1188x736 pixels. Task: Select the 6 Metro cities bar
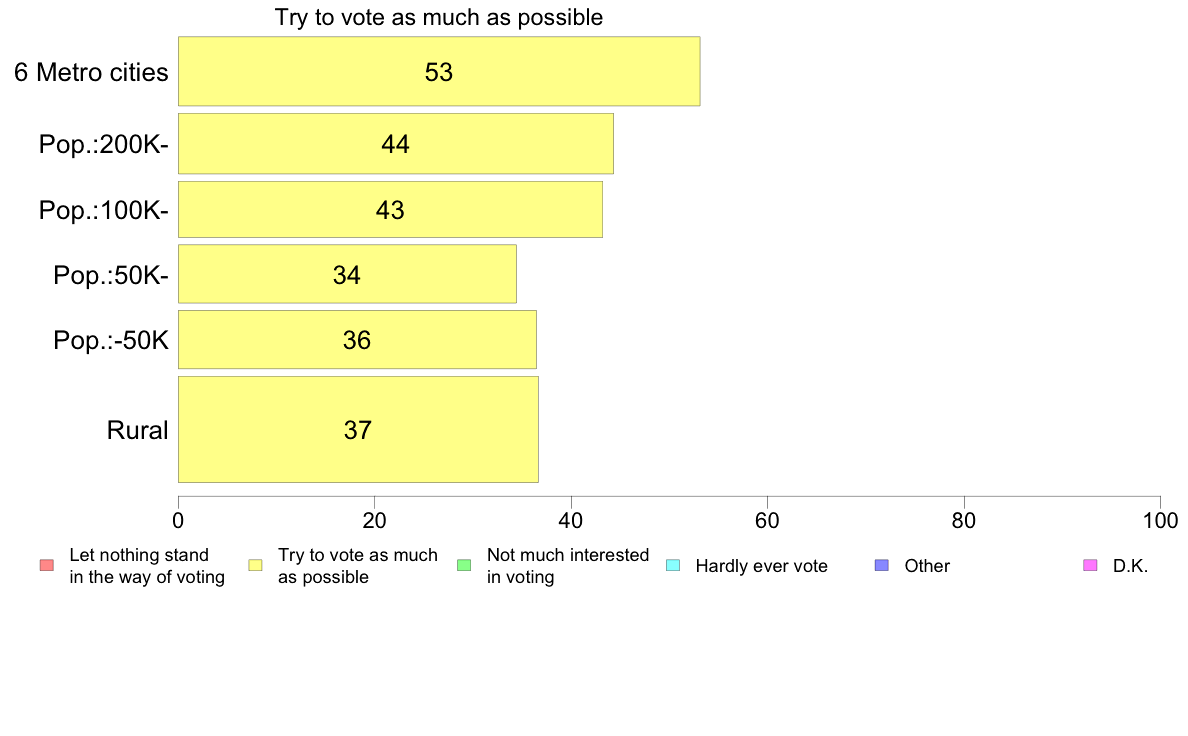tap(439, 71)
